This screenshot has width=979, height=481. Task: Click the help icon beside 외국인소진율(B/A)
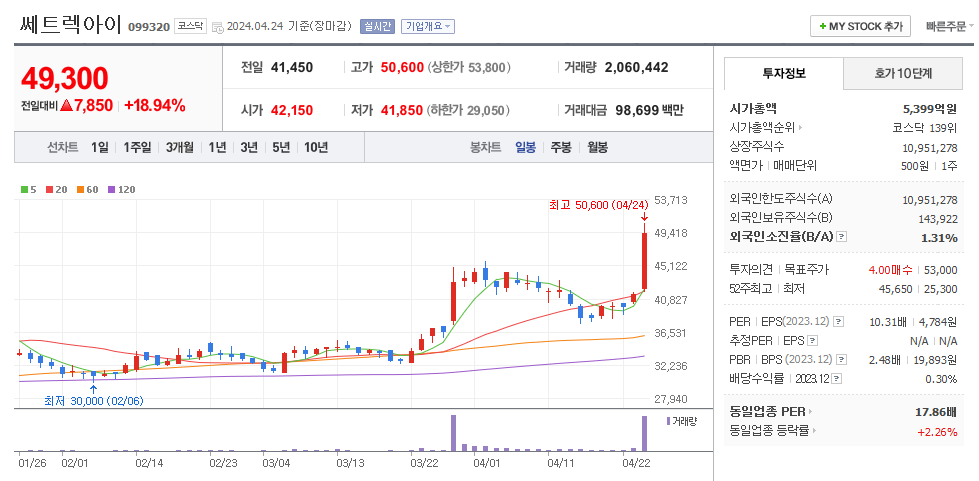click(842, 237)
